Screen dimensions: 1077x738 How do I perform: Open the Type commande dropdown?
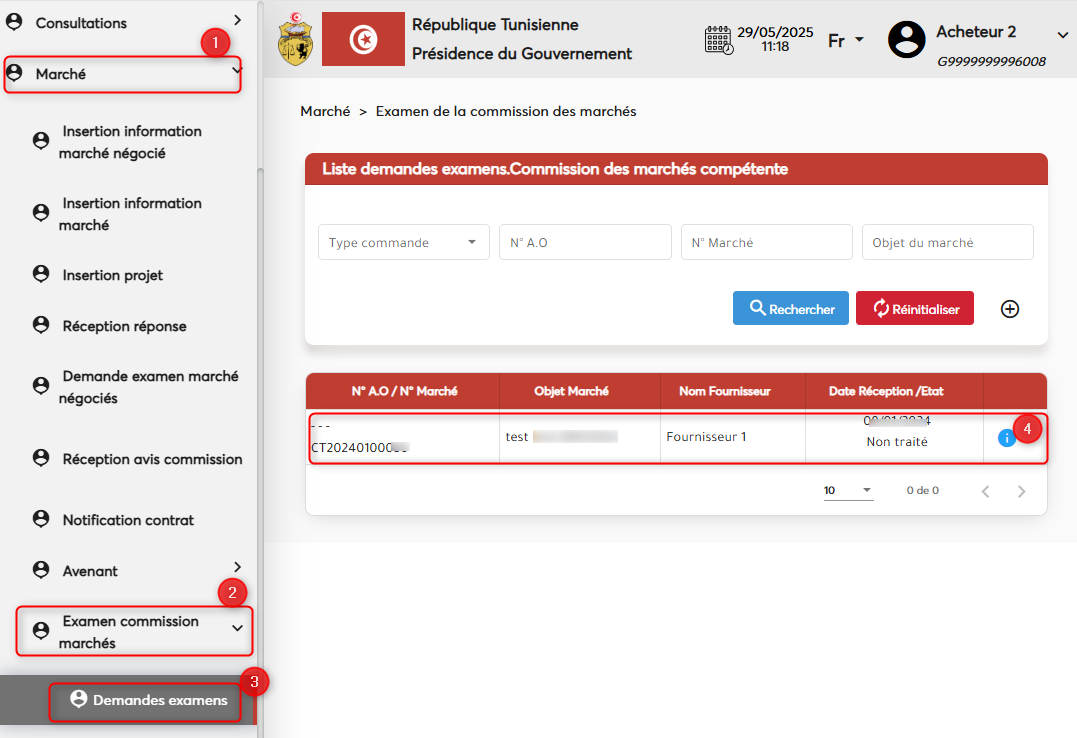[x=403, y=242]
